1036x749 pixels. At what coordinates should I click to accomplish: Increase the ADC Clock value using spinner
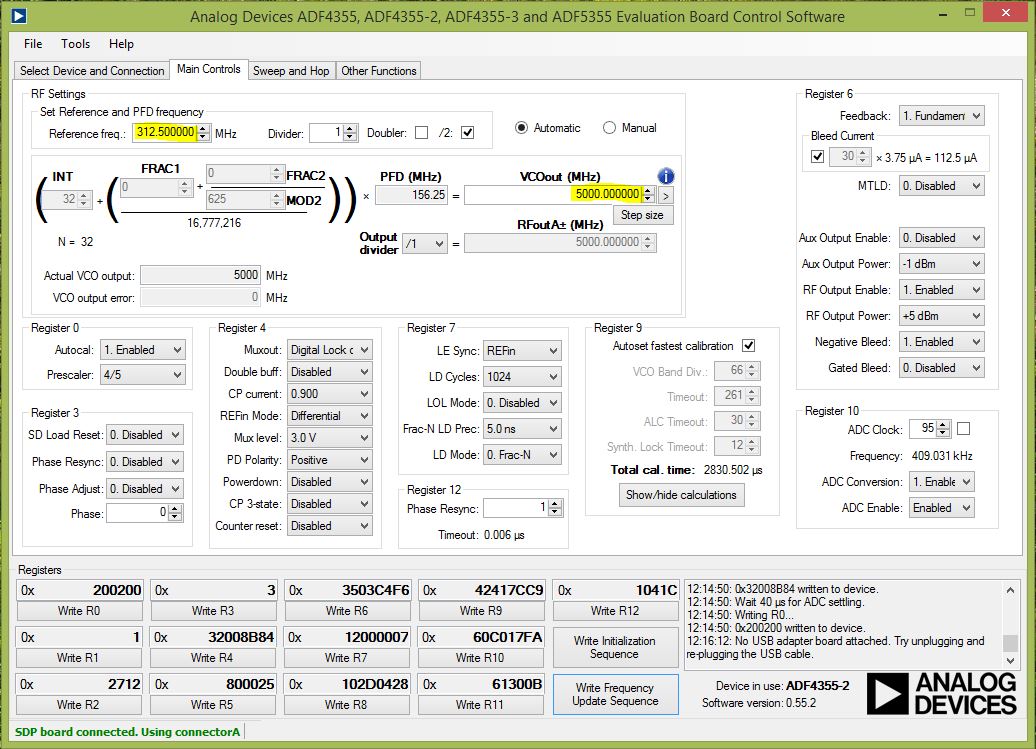pos(943,425)
